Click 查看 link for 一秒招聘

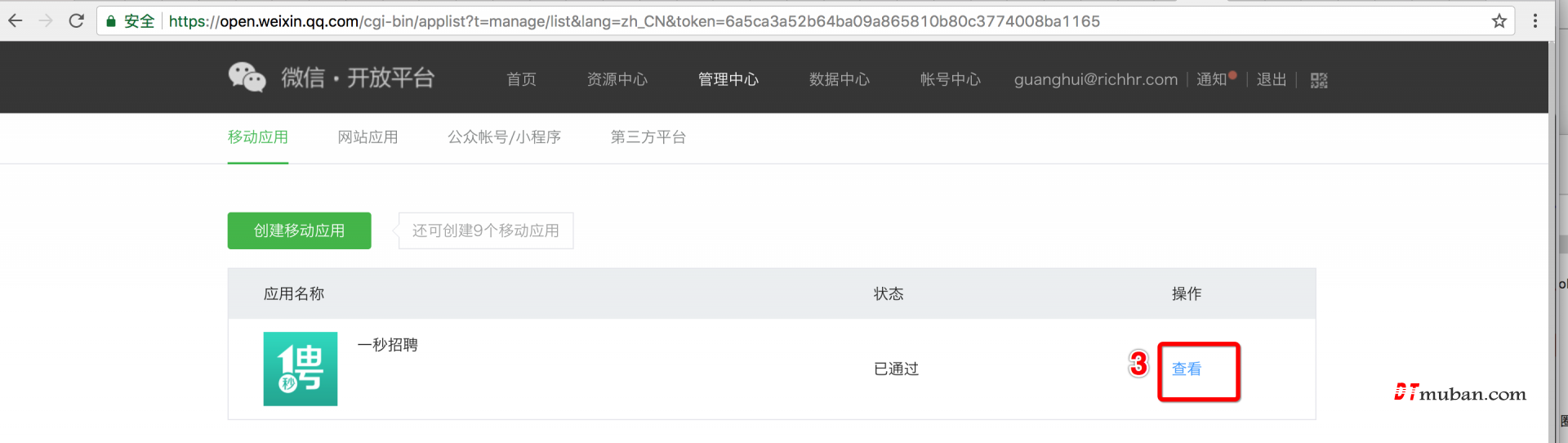coord(1186,369)
